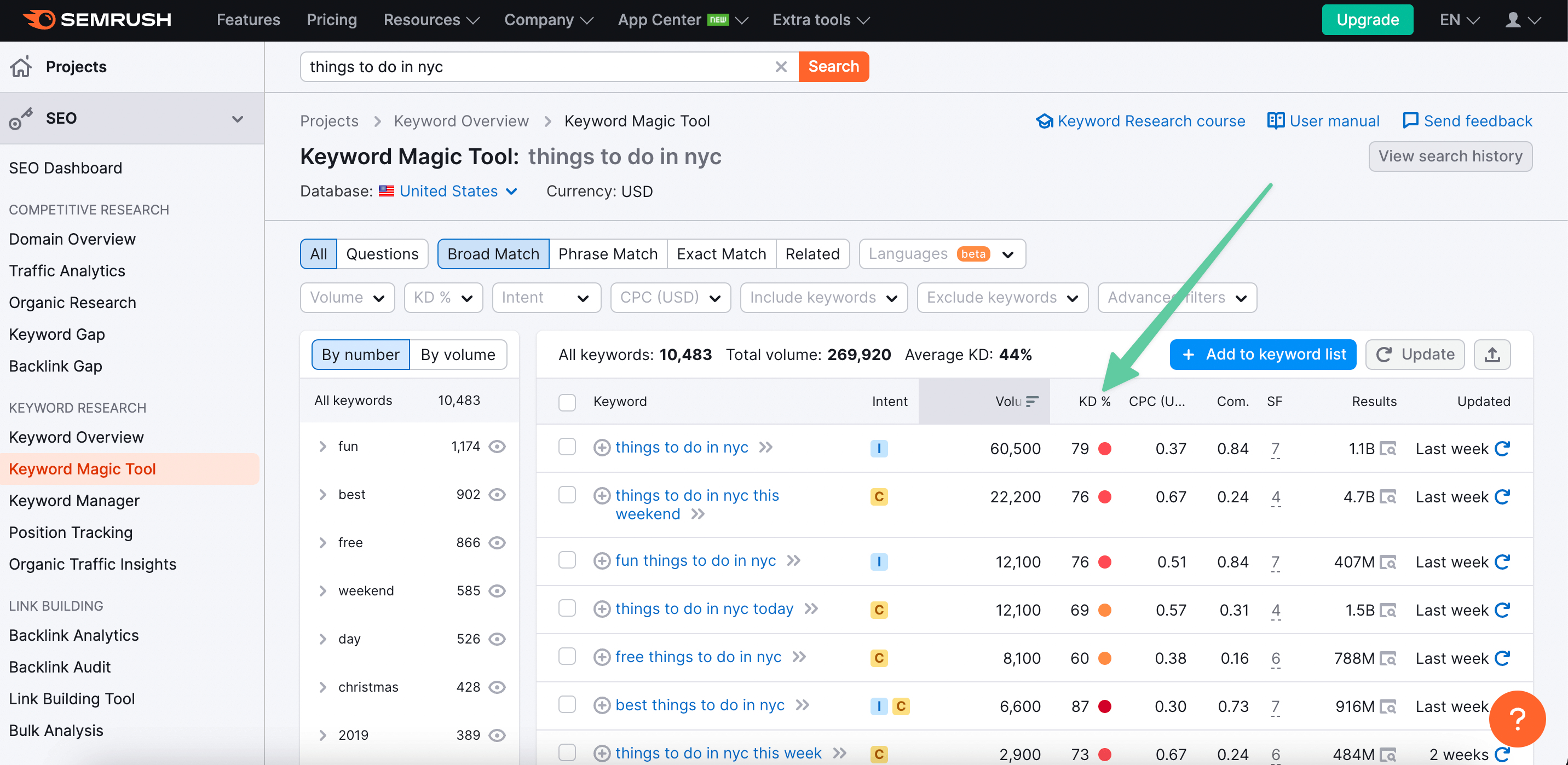Open the orange help question mark button
This screenshot has height=765, width=1568.
[x=1517, y=718]
